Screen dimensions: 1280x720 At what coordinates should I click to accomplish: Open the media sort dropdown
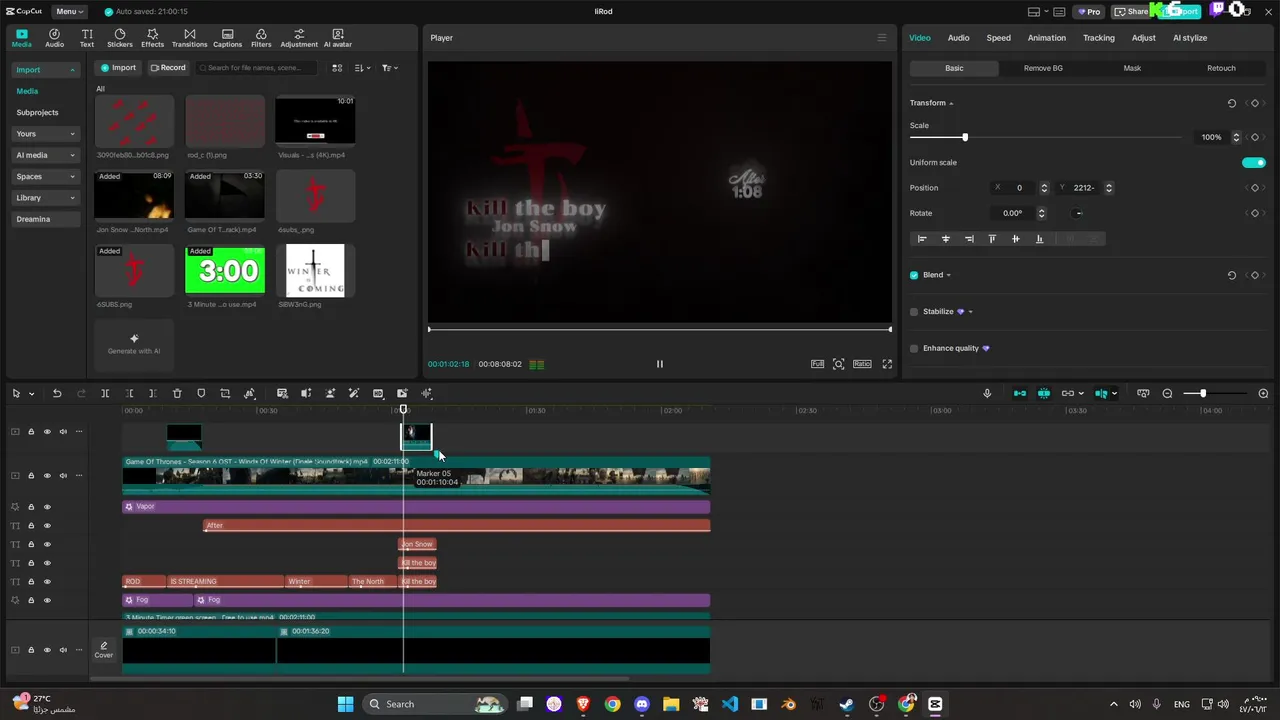362,68
